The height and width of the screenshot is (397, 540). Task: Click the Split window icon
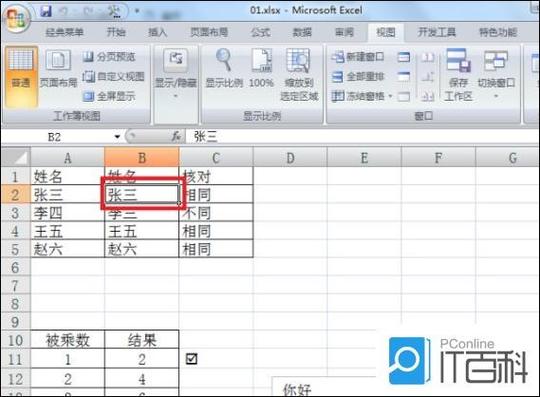(x=404, y=57)
